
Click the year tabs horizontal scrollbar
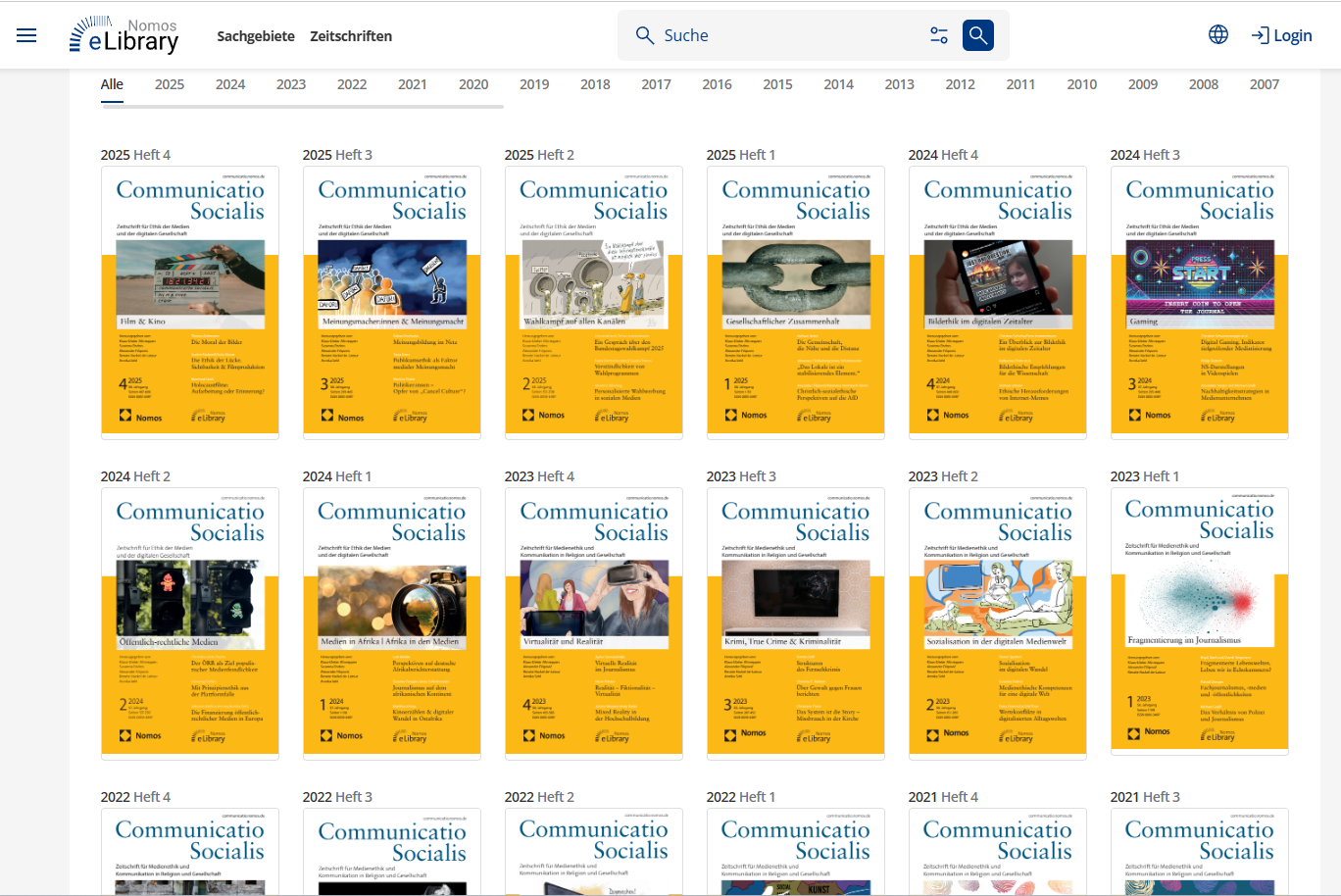[302, 106]
